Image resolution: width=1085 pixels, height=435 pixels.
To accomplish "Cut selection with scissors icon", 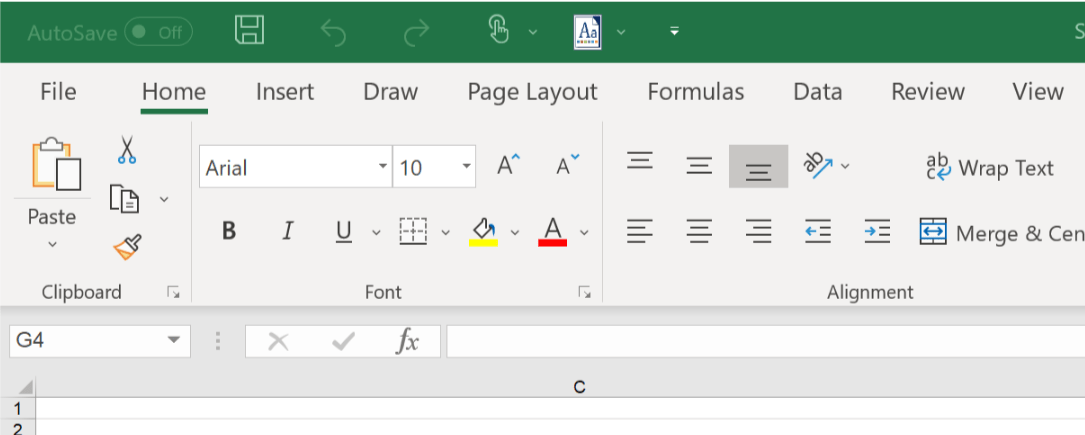I will (127, 149).
